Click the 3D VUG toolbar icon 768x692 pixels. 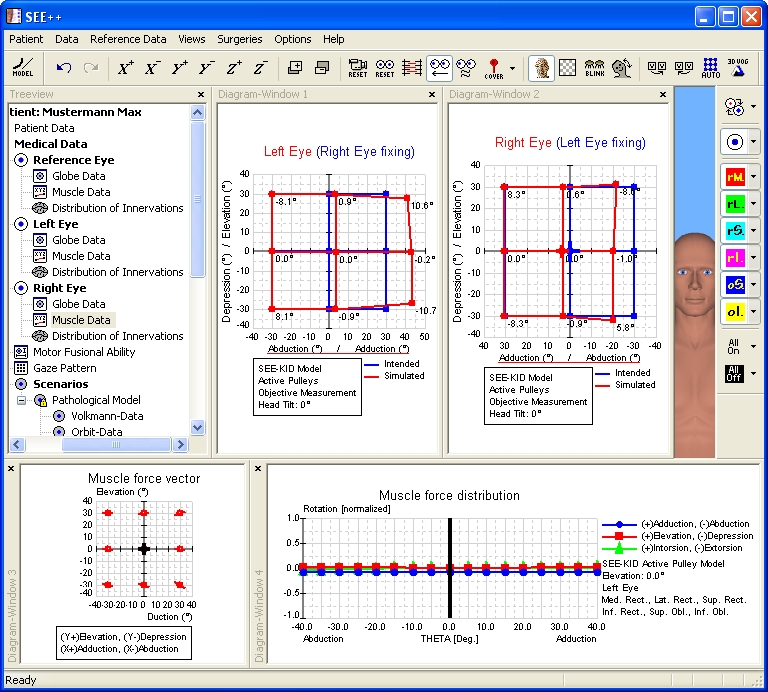[738, 68]
